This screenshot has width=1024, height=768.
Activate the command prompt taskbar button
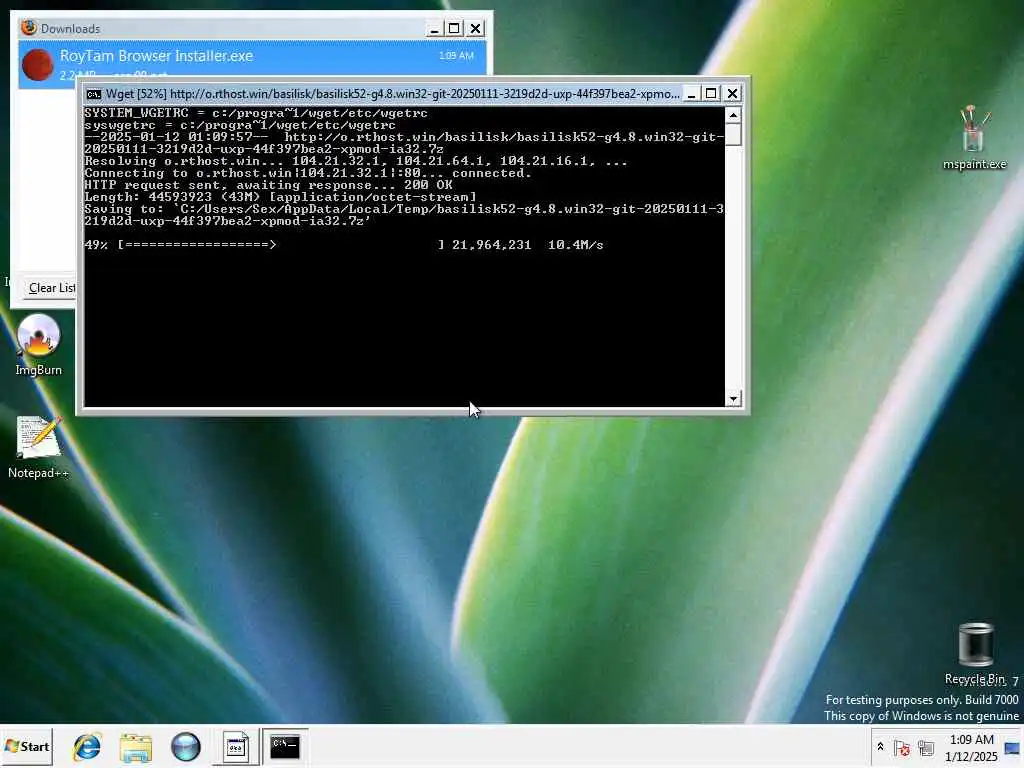pos(285,746)
